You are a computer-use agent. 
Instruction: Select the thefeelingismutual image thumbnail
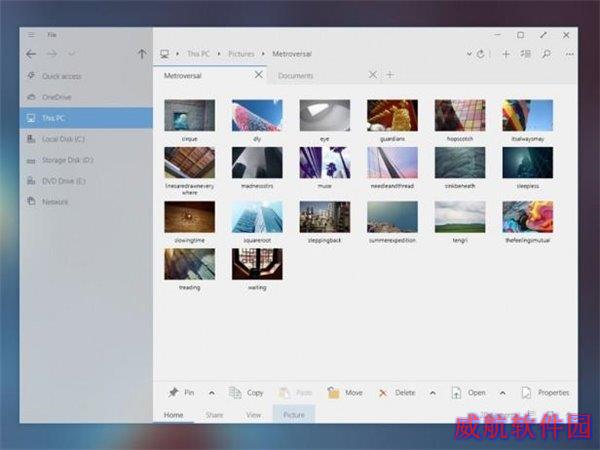(x=528, y=217)
